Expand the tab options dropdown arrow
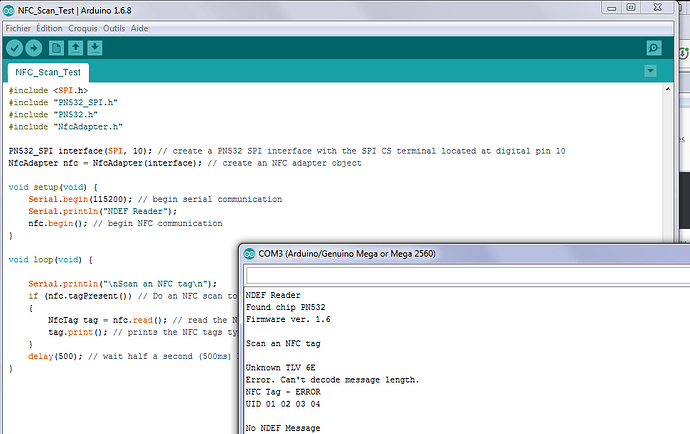The height and width of the screenshot is (434, 690). pos(650,71)
